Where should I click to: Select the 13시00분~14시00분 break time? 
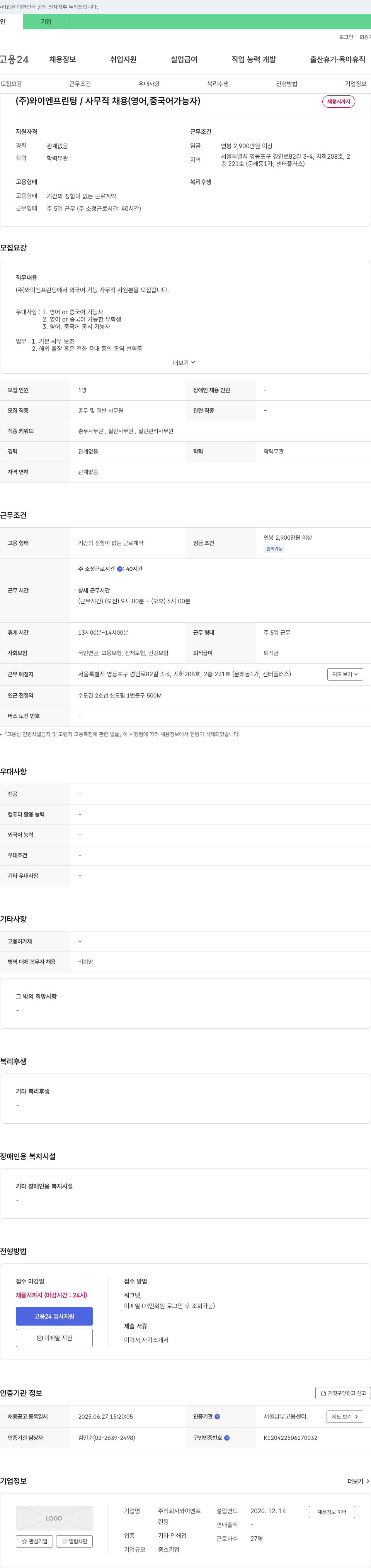click(x=103, y=633)
